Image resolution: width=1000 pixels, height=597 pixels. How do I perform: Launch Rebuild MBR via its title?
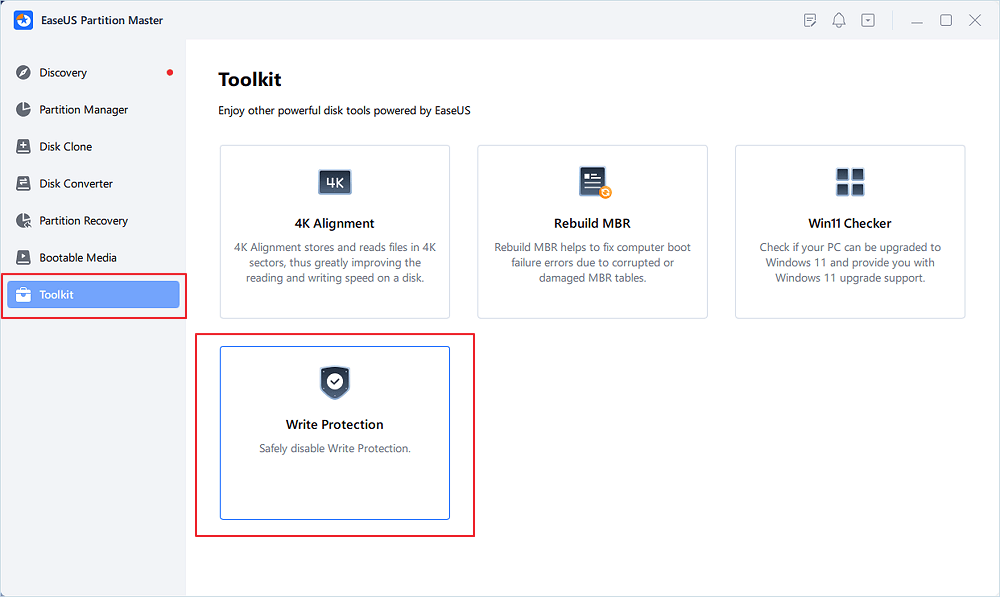592,224
